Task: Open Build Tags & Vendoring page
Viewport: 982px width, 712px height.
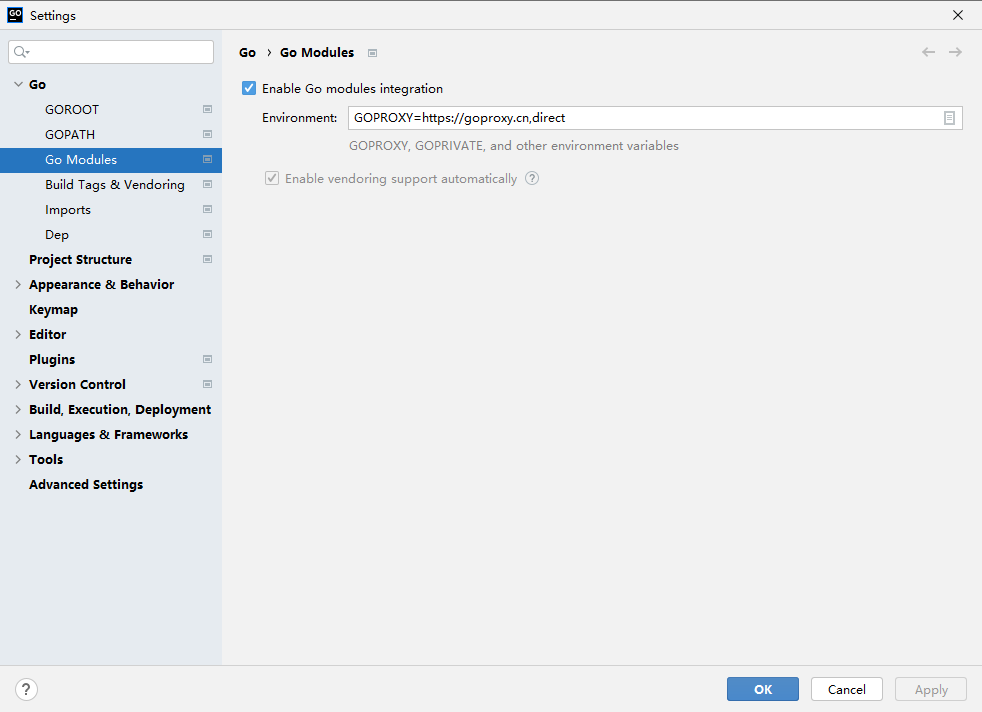Action: 111,185
